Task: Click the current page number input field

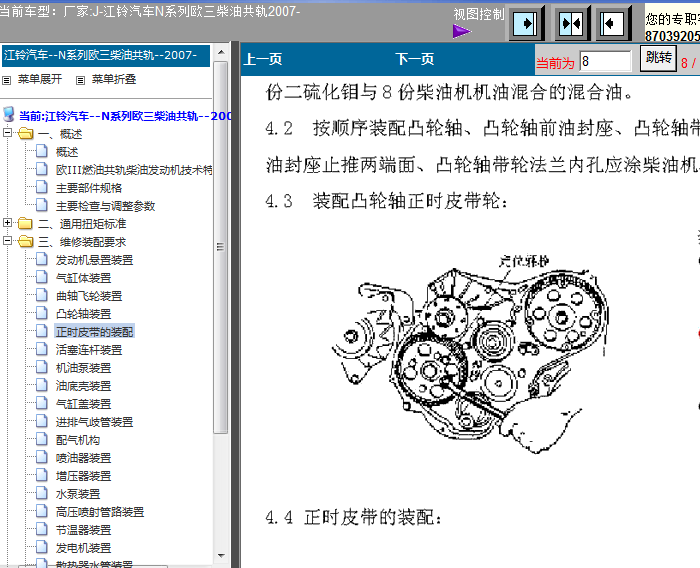Action: click(x=605, y=61)
